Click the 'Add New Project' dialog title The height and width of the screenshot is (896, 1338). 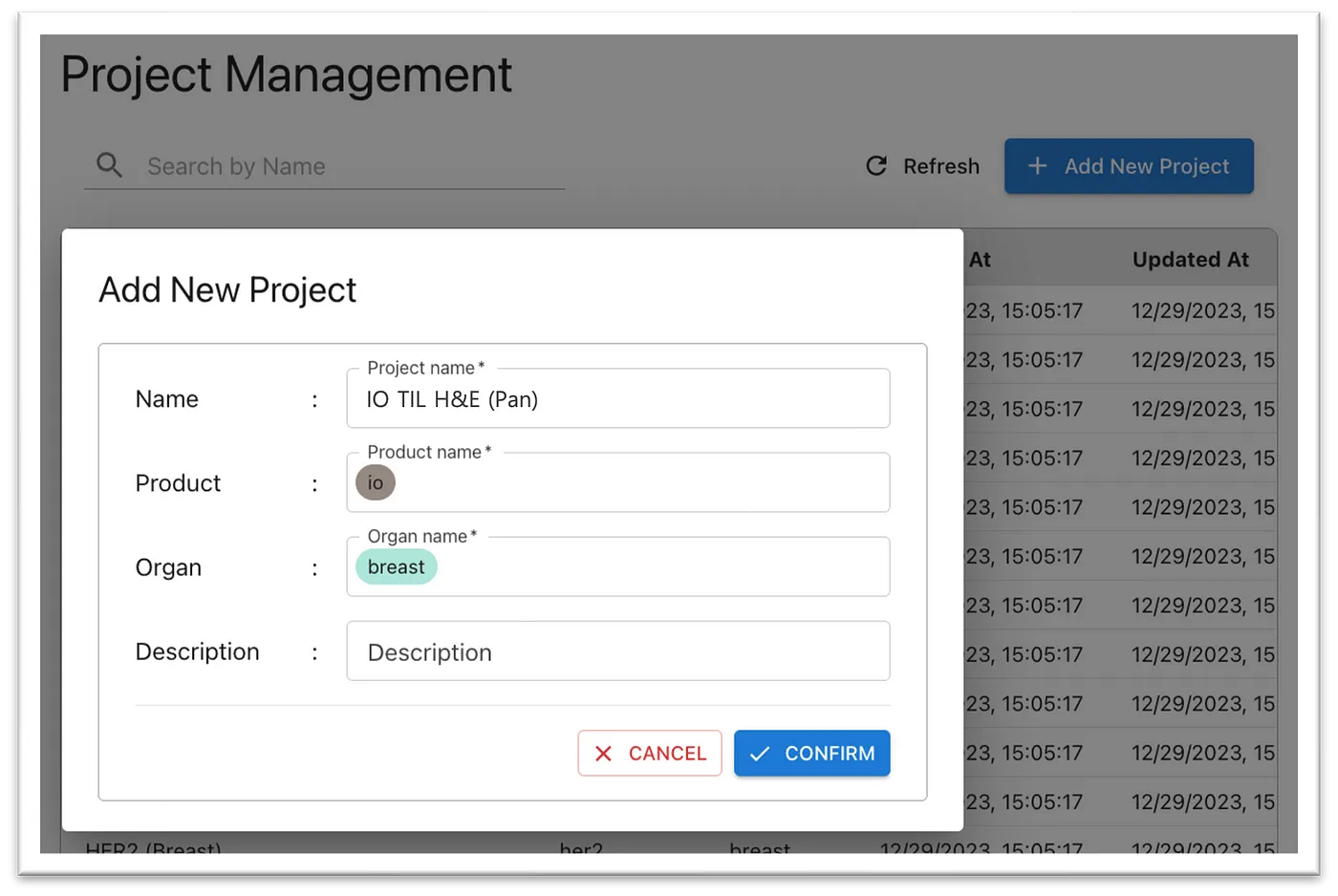point(227,289)
